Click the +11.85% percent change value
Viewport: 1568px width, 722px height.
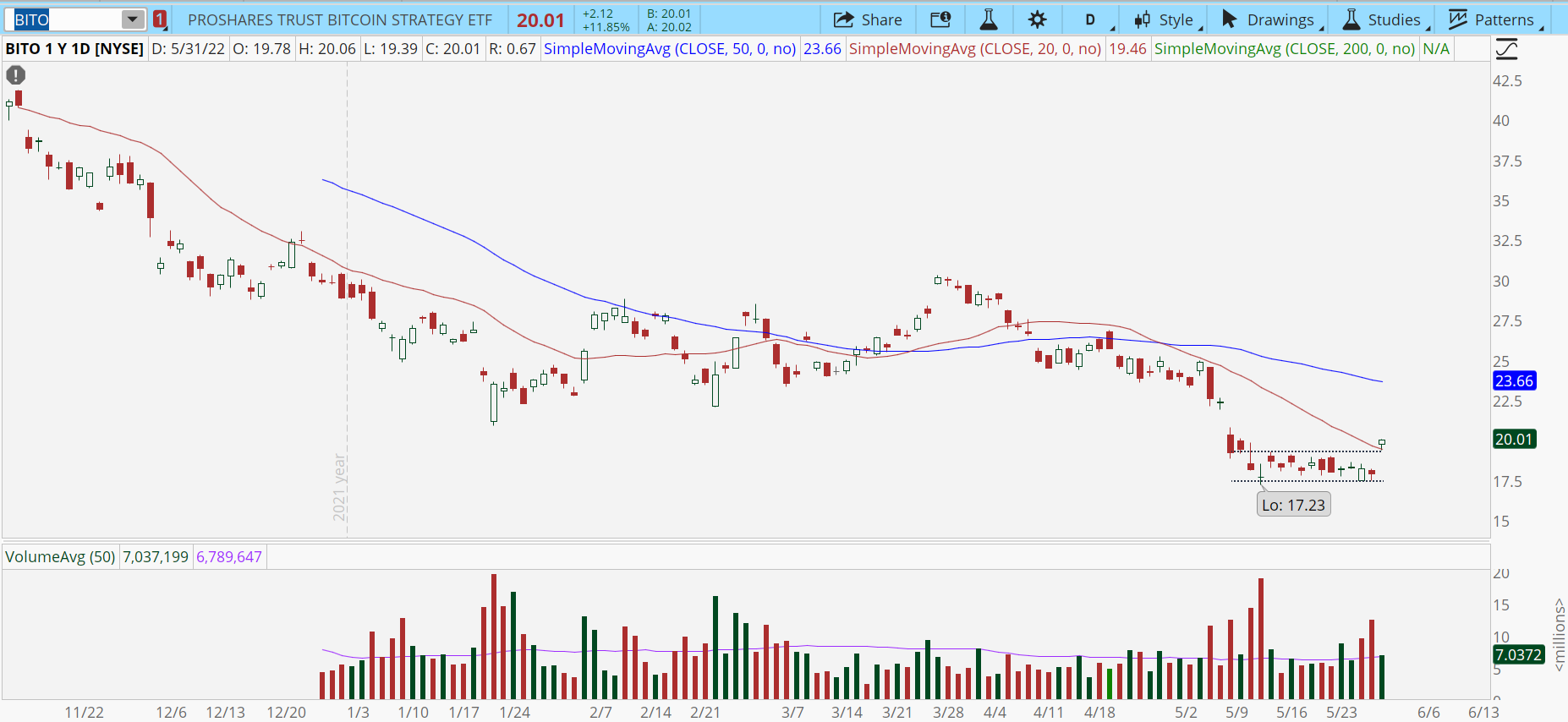pos(606,27)
